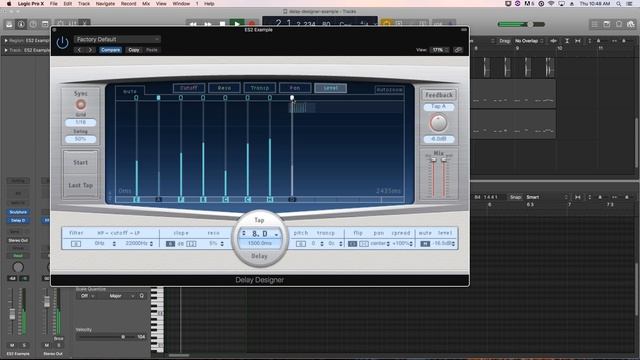The height and width of the screenshot is (360, 640).
Task: Toggle the tap mute M button
Action: click(425, 244)
